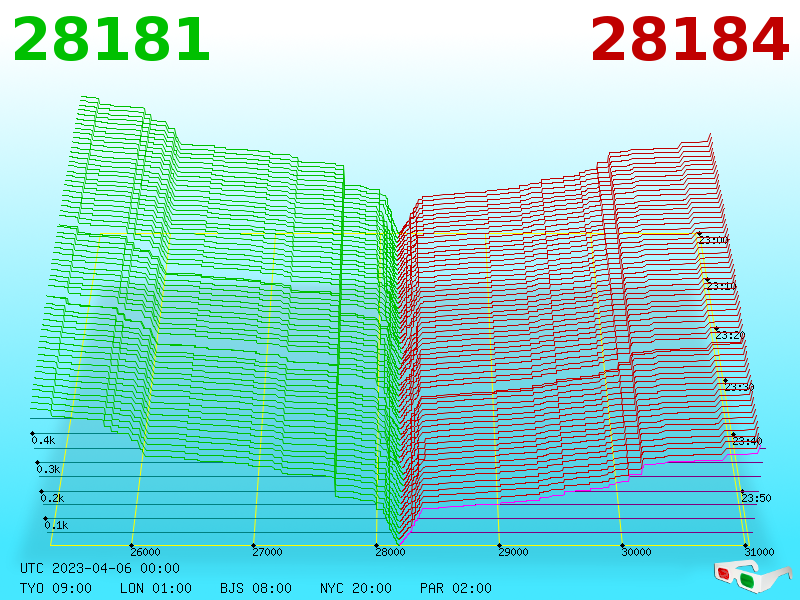Click the 23:50 time axis marker
800x600 pixels.
click(x=756, y=498)
